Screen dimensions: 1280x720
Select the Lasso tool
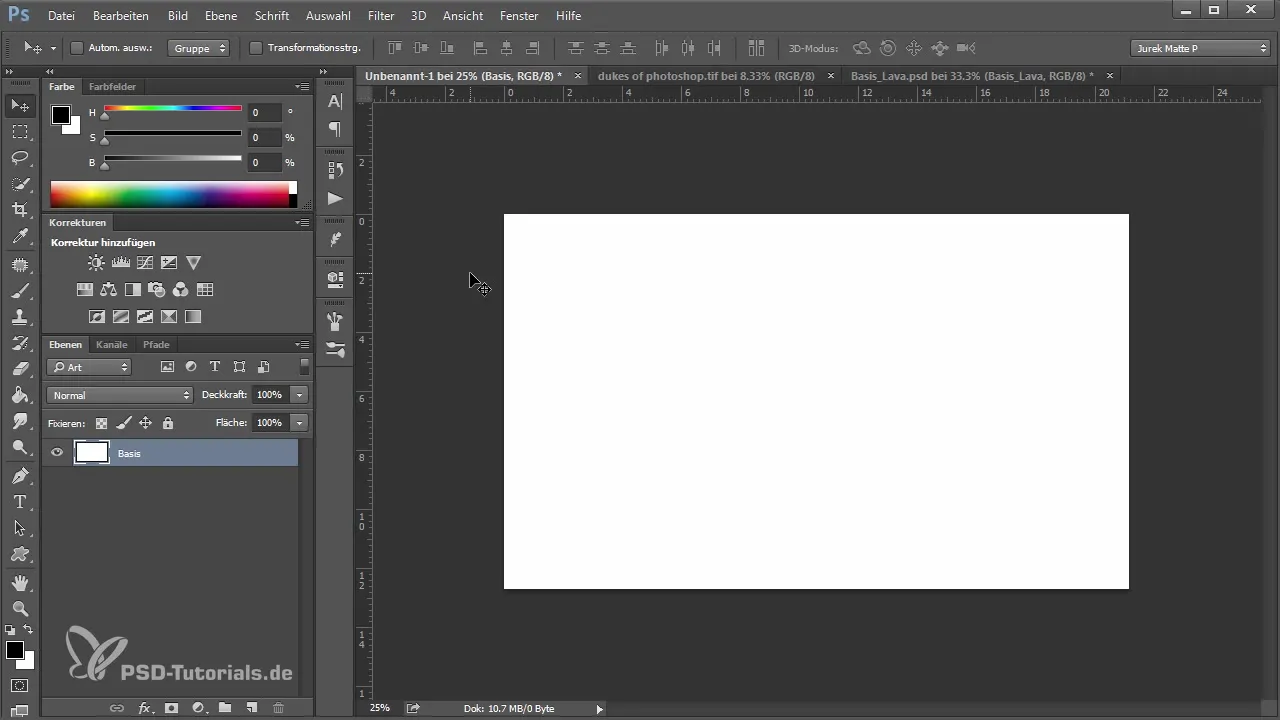(x=20, y=157)
